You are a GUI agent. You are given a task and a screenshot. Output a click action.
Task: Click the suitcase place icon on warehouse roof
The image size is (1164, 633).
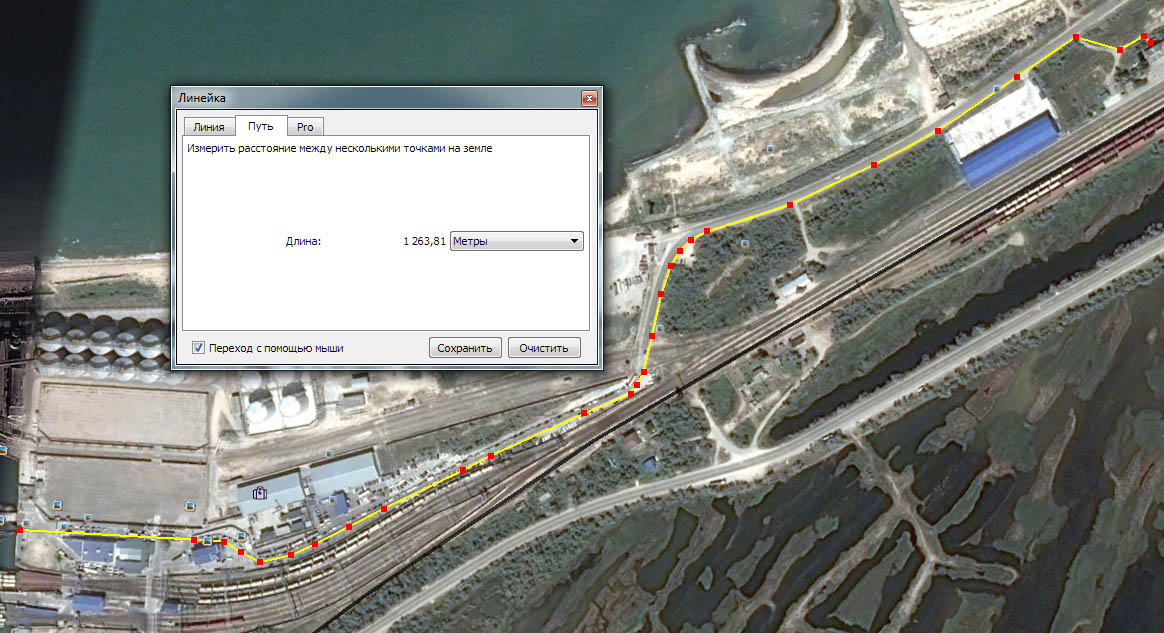pos(259,492)
